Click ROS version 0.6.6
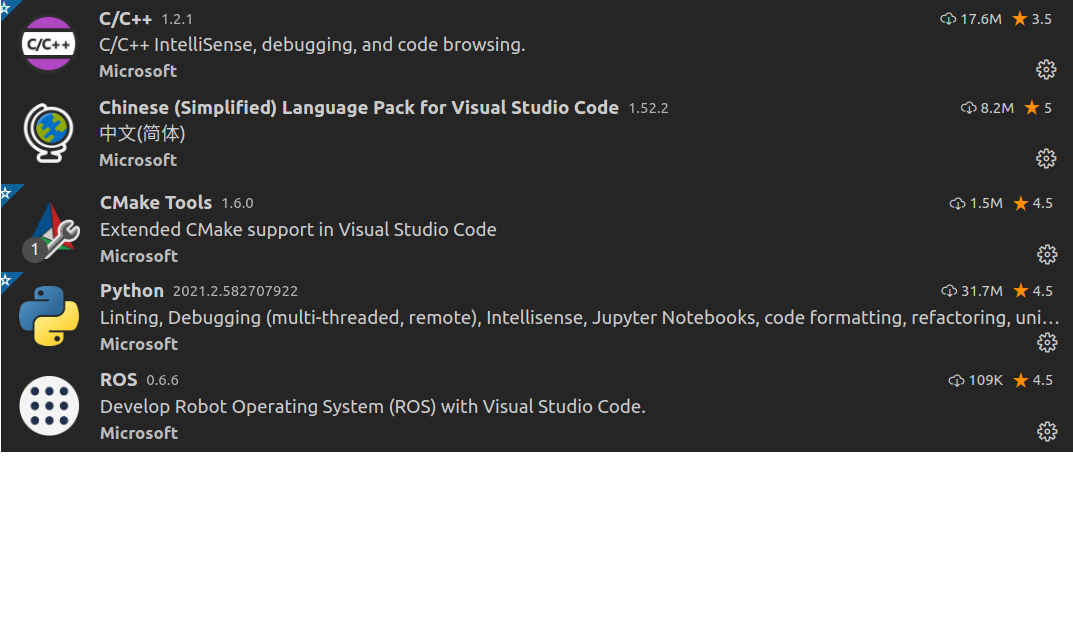 tap(163, 380)
